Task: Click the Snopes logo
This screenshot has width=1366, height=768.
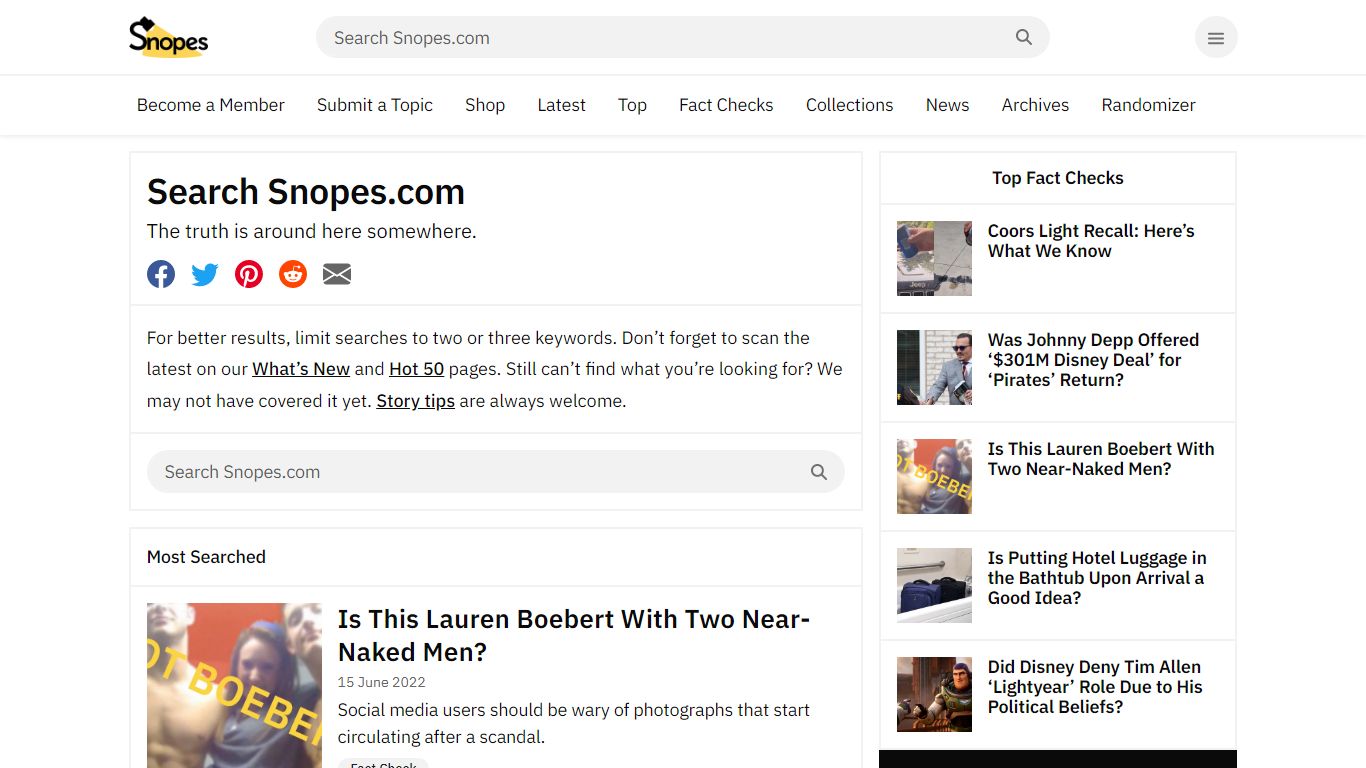Action: 168,37
